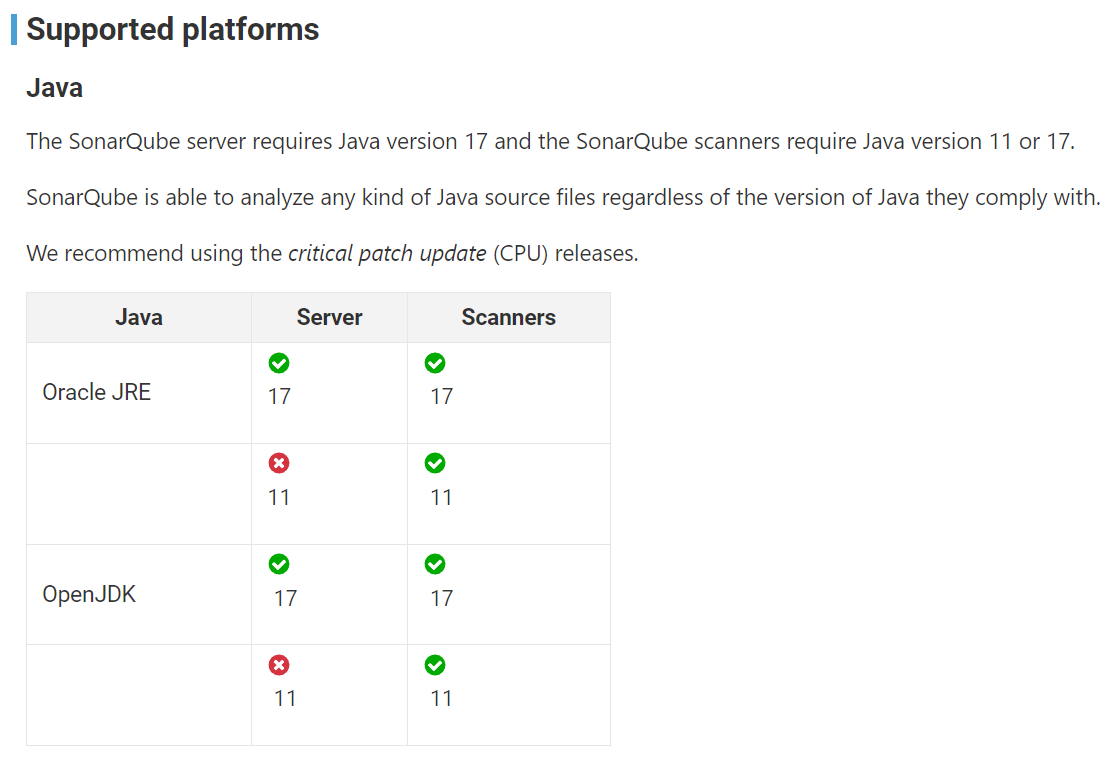
Task: Click number 17 in Oracle JRE Server cell
Action: 280,396
